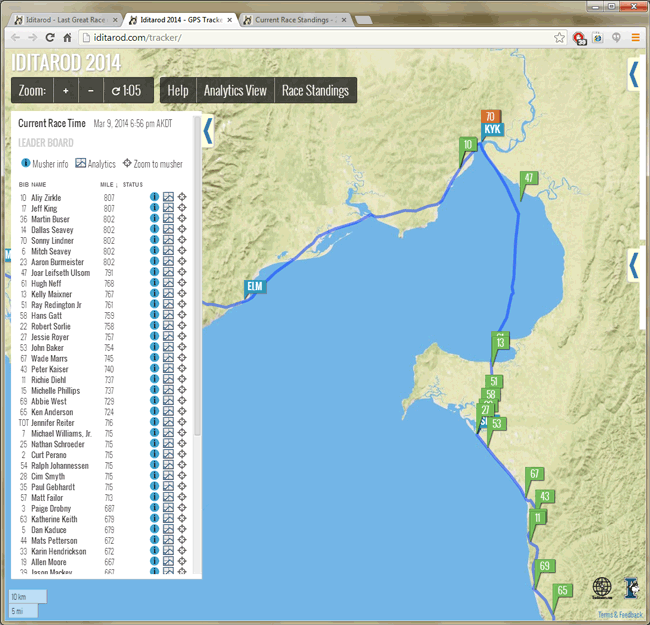Click the leader board scrollbar

197,276
